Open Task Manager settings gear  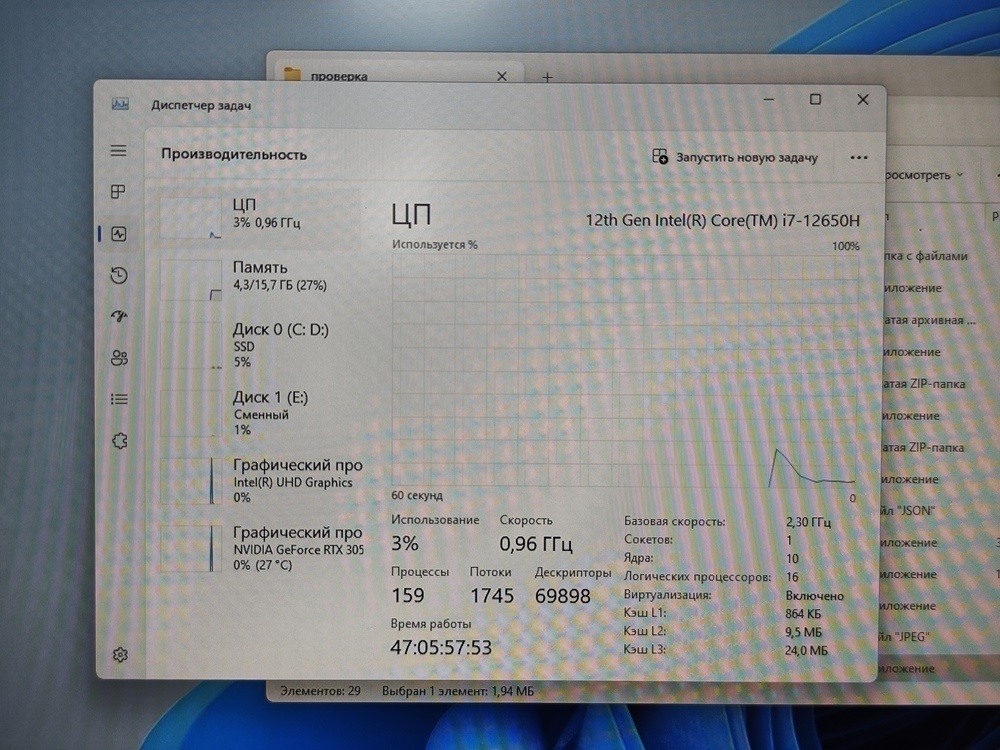coord(119,653)
